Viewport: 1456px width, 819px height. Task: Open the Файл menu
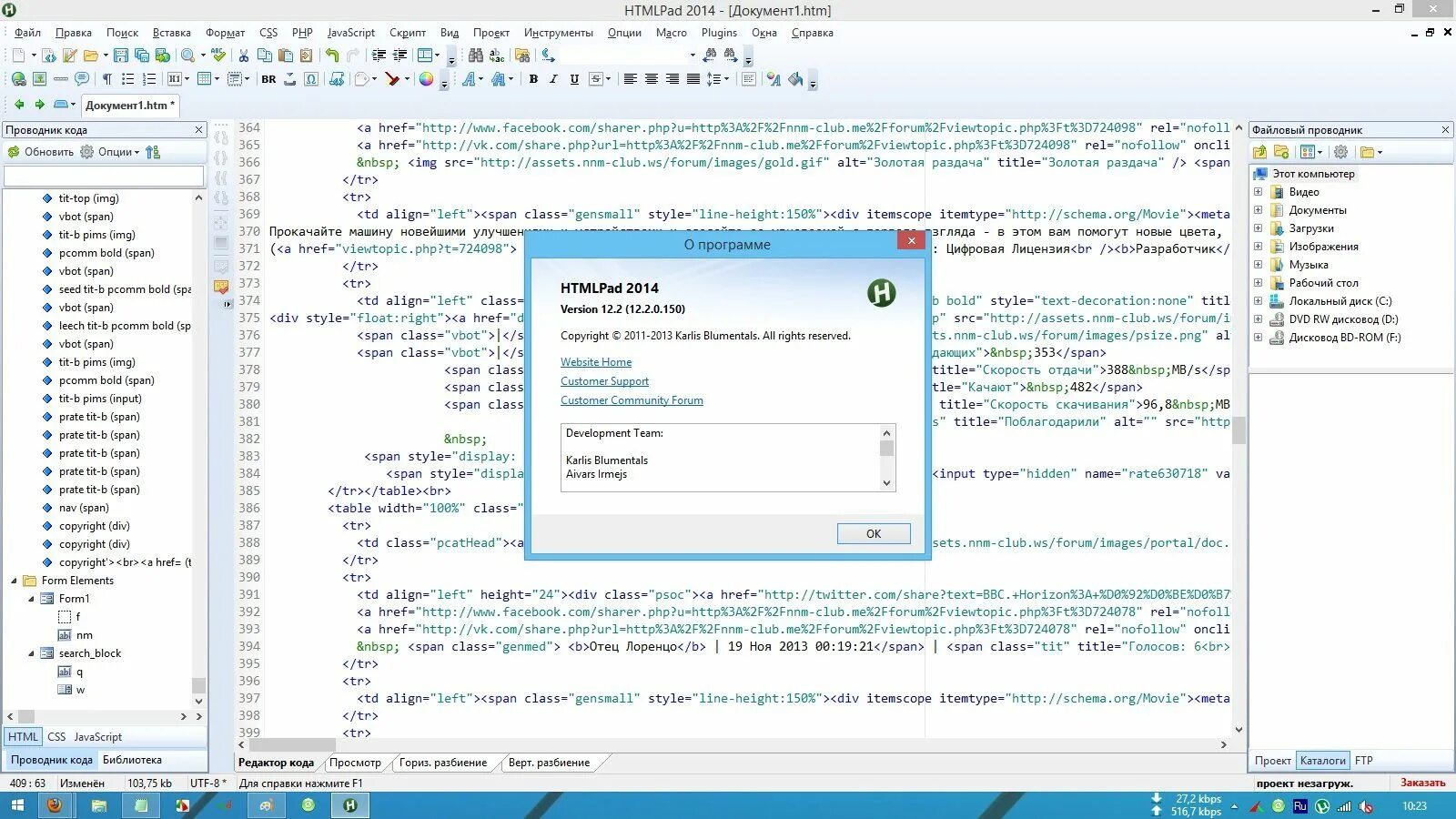(27, 33)
